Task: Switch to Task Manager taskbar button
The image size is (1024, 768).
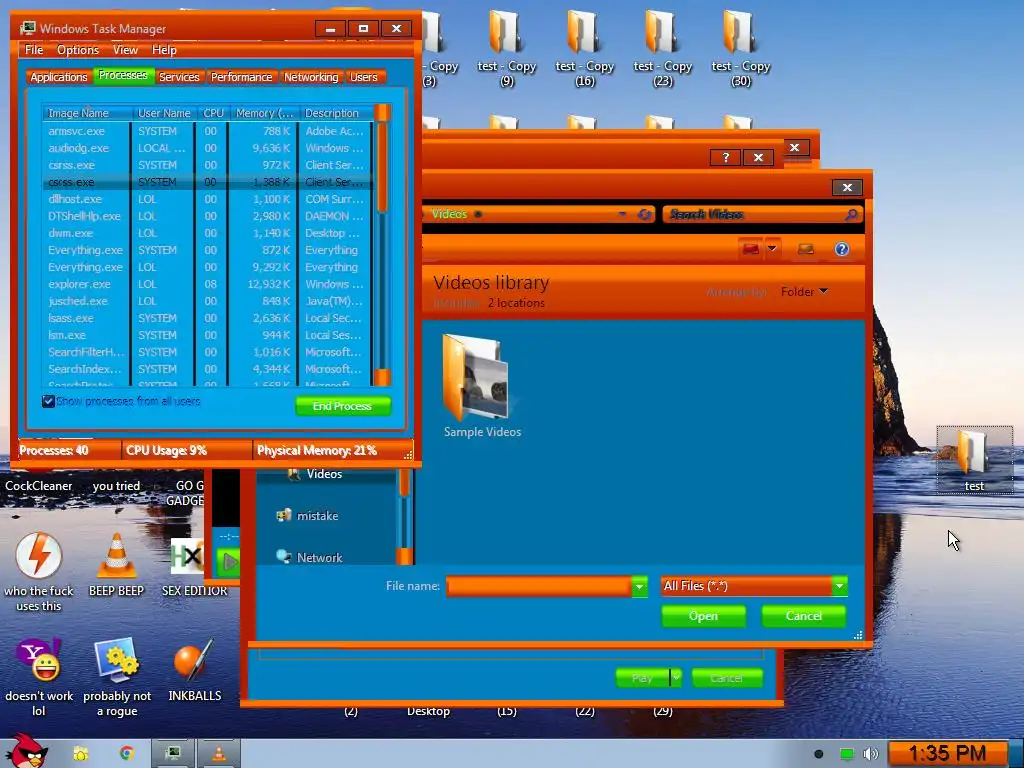Action: tap(173, 754)
